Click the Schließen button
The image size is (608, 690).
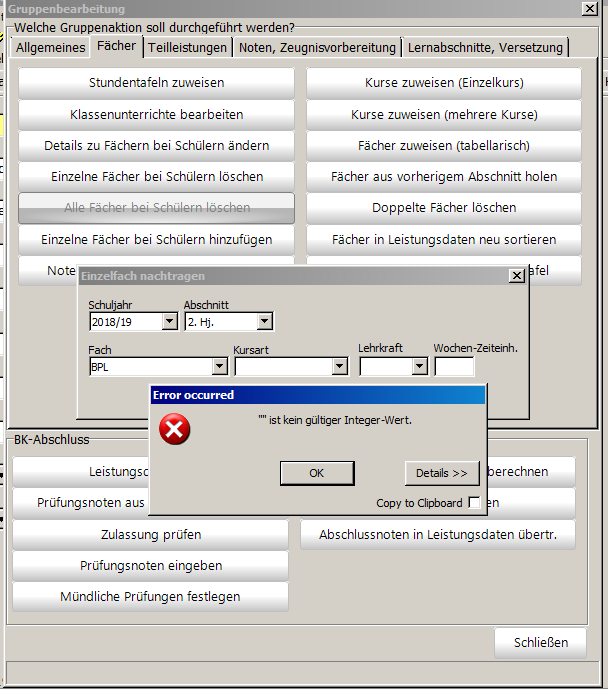[541, 642]
